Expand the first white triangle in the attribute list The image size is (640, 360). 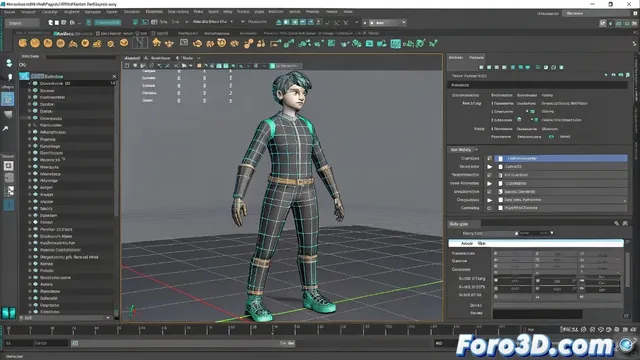click(x=489, y=167)
